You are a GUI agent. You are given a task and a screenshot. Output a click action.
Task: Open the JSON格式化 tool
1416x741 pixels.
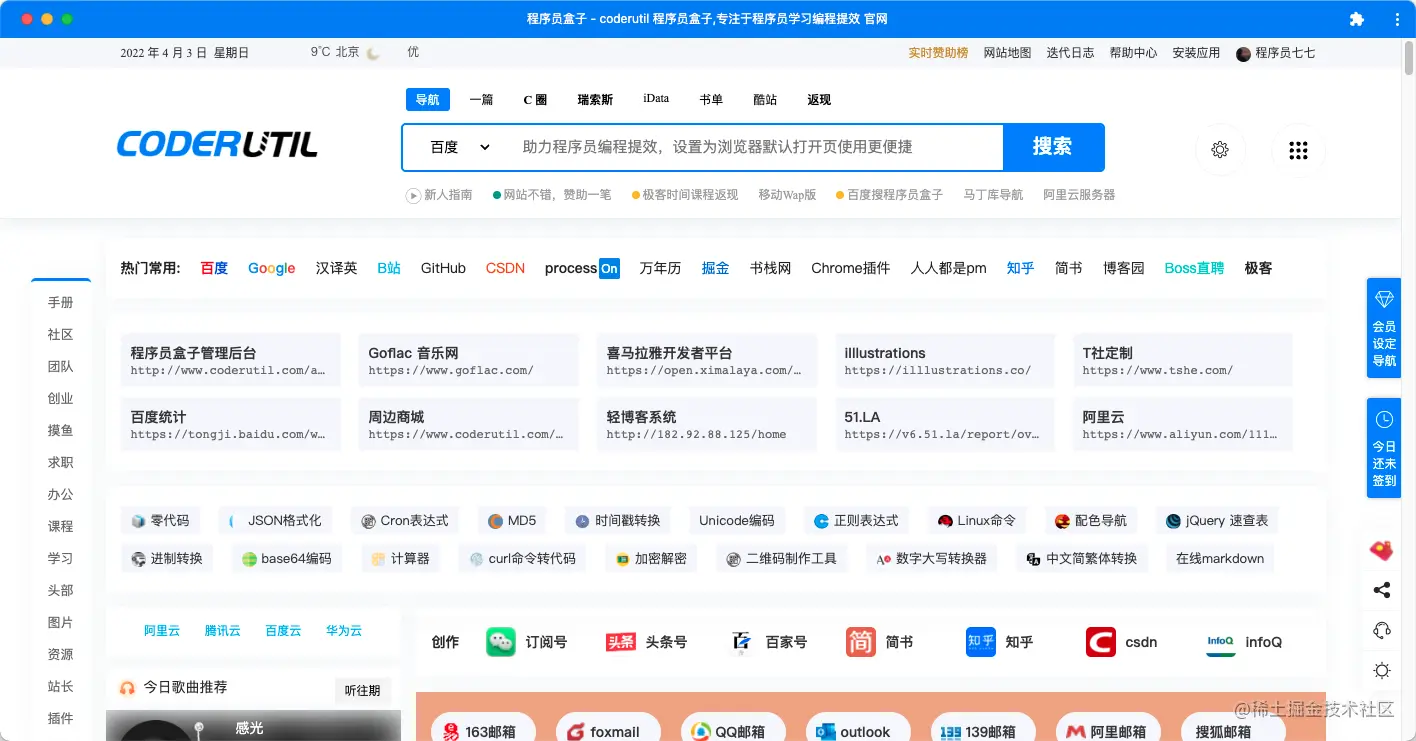pyautogui.click(x=275, y=521)
